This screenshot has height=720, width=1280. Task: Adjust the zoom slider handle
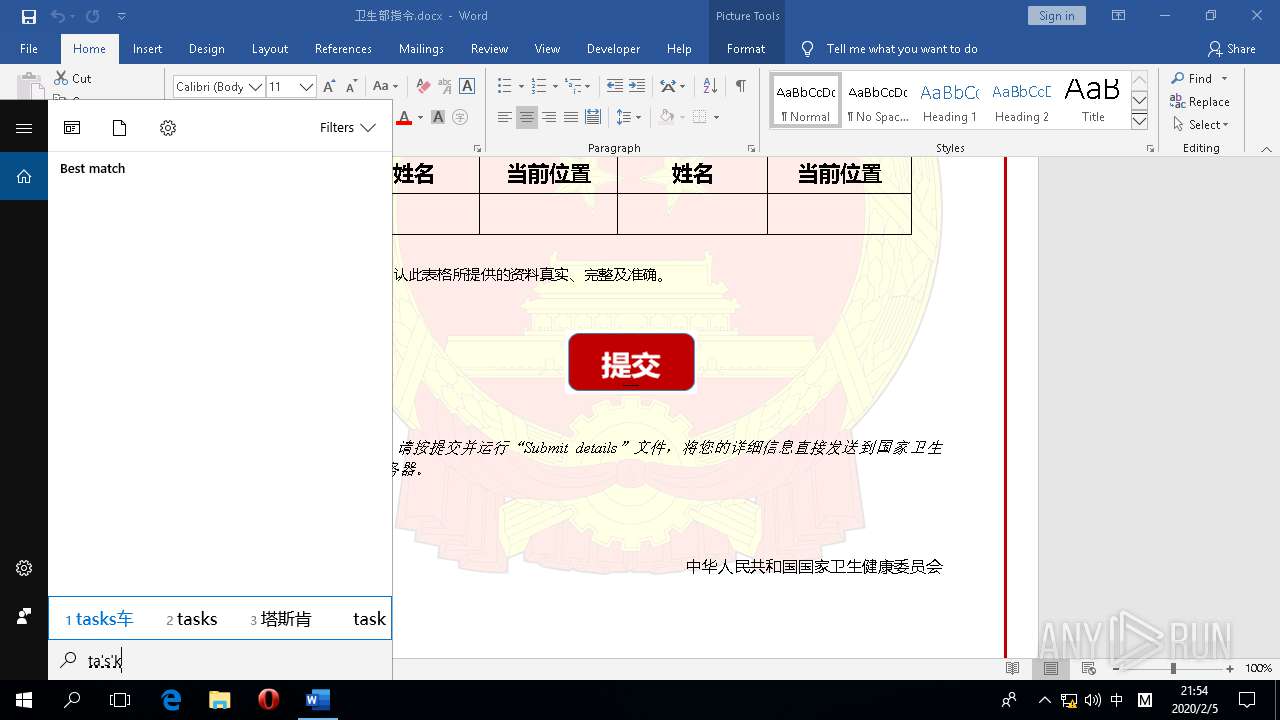[1173, 668]
